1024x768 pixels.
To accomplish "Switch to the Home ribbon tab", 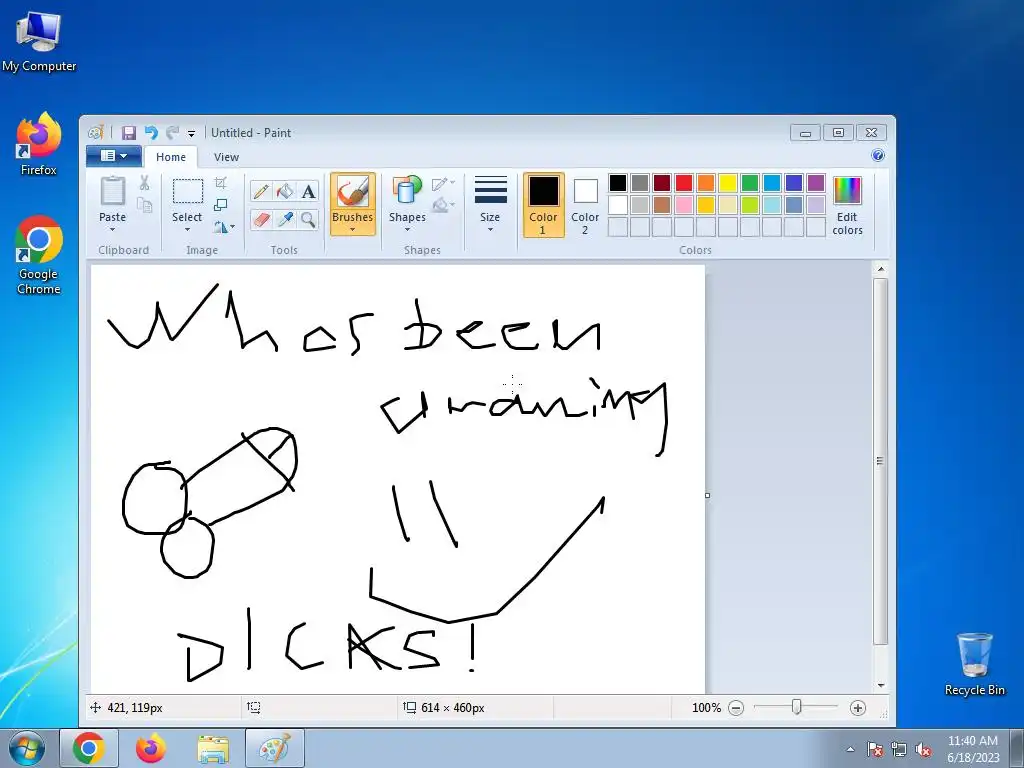I will [x=171, y=157].
